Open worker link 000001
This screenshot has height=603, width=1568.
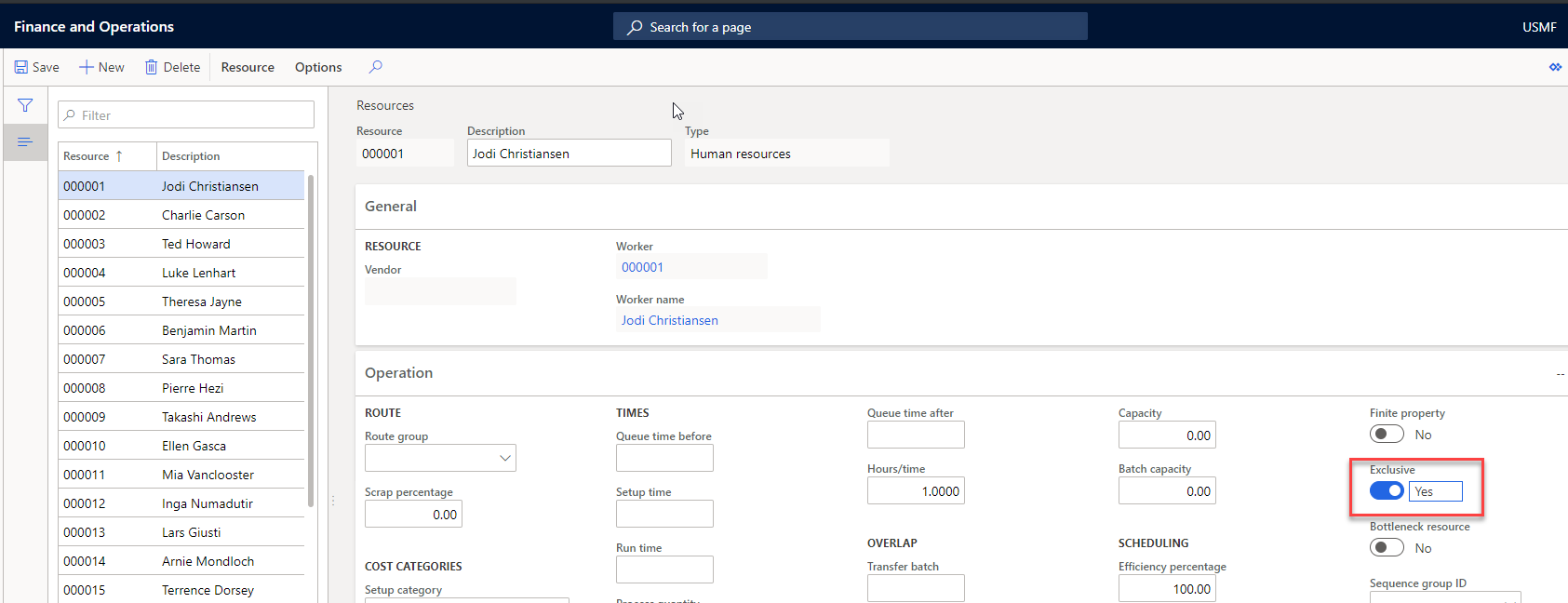tap(642, 267)
